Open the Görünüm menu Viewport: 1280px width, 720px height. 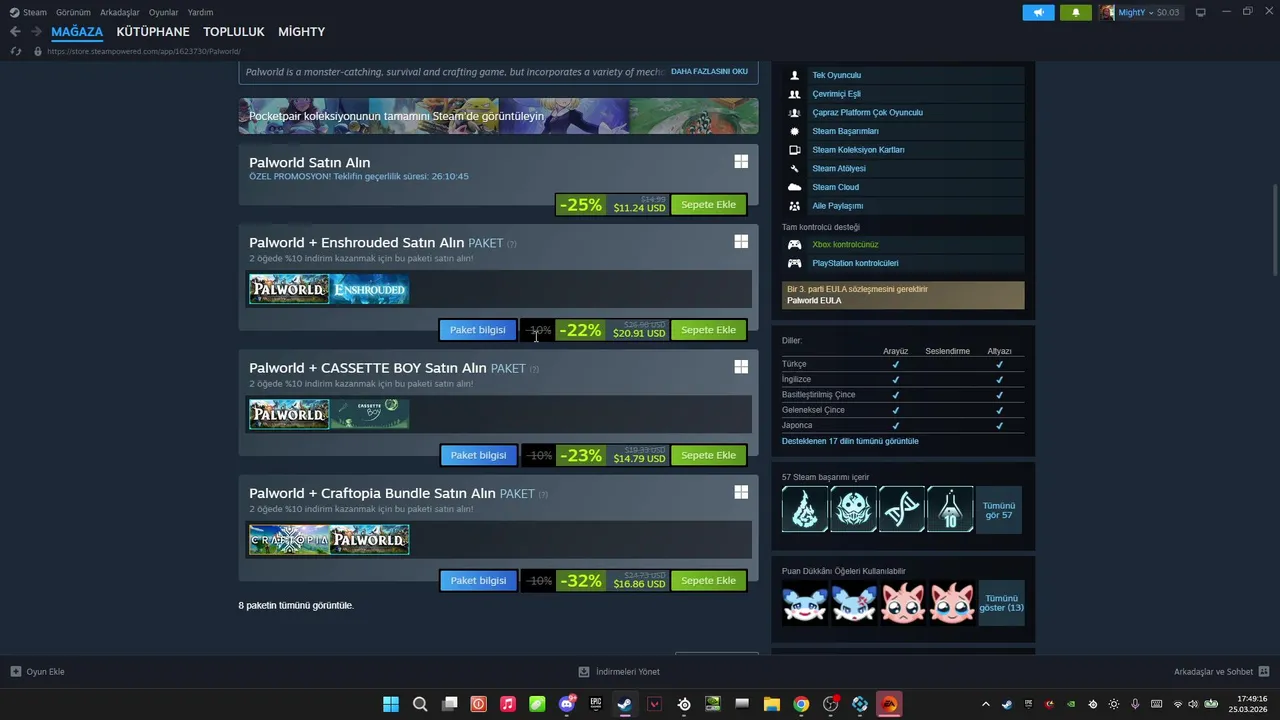tap(73, 12)
